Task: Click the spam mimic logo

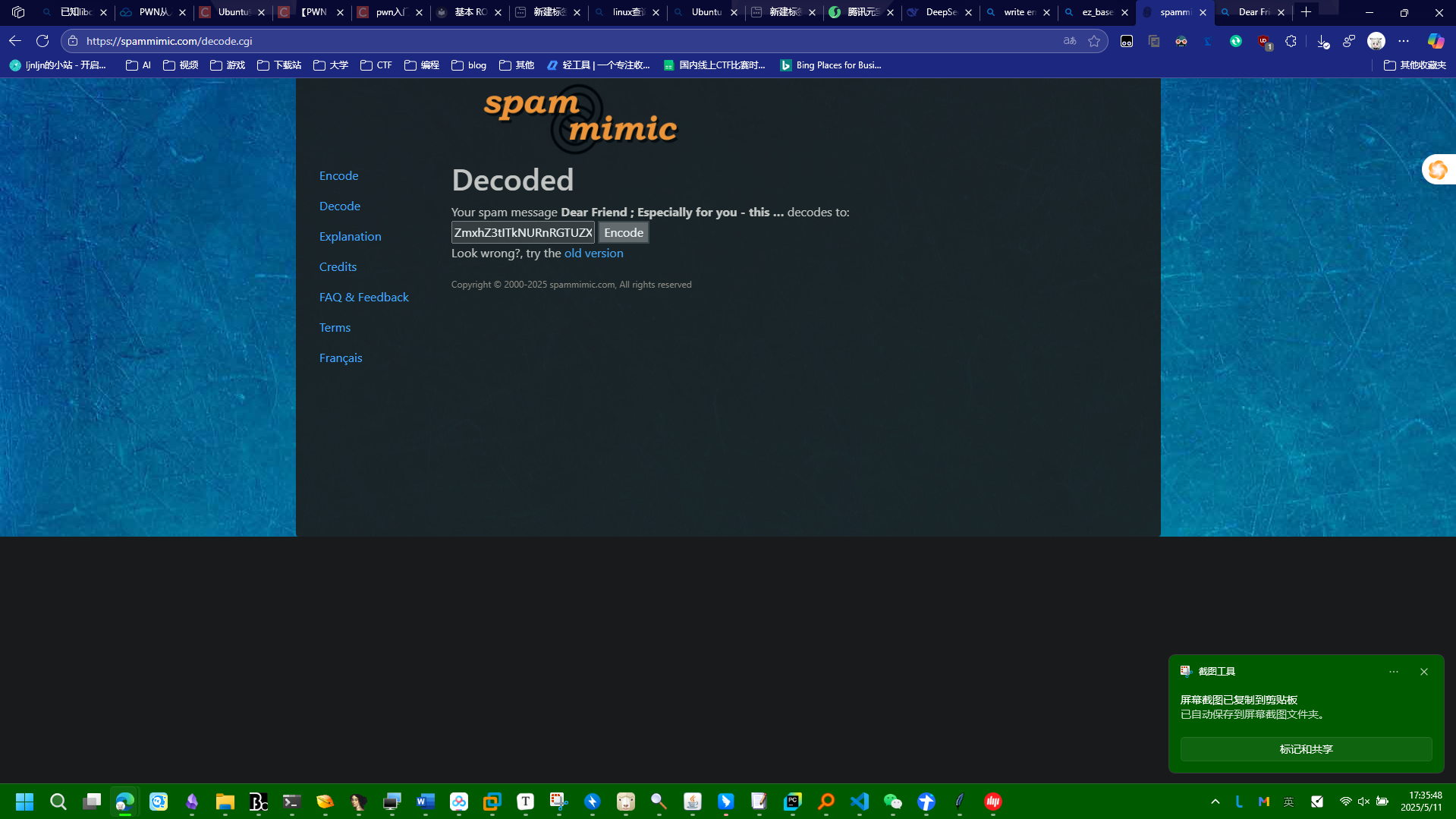Action: click(x=580, y=118)
